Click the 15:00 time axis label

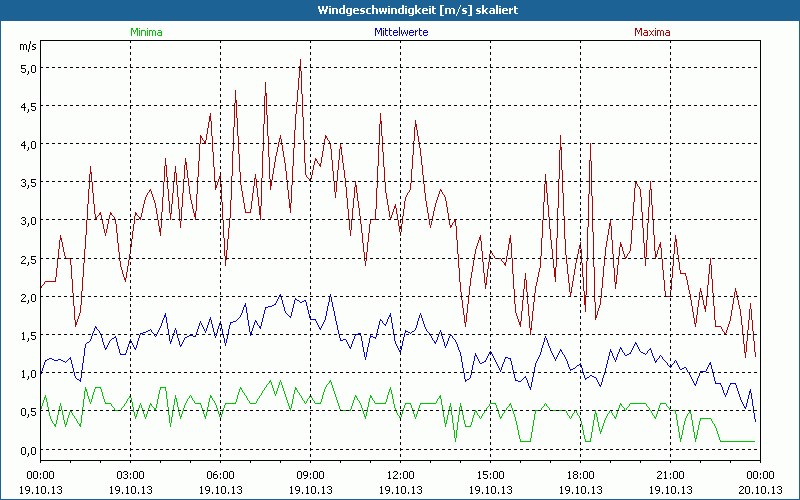click(x=490, y=474)
